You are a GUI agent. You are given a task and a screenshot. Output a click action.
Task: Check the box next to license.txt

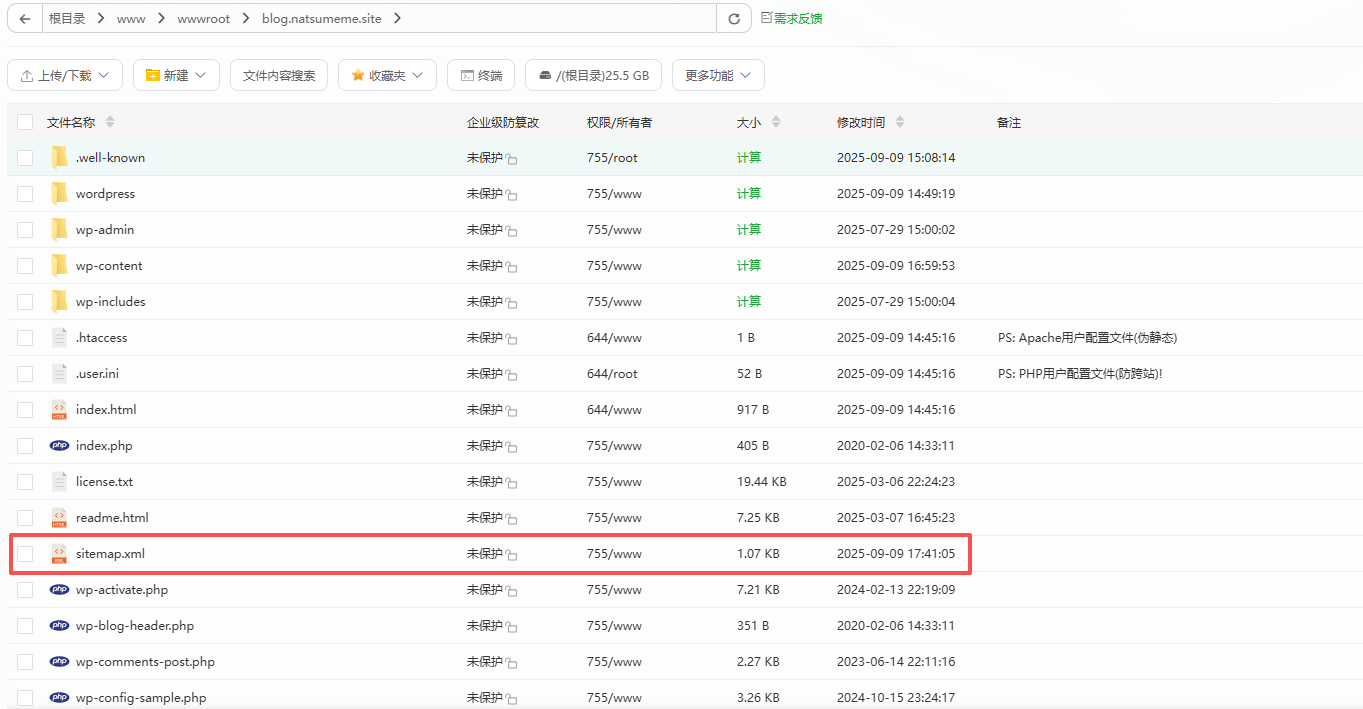pyautogui.click(x=25, y=482)
